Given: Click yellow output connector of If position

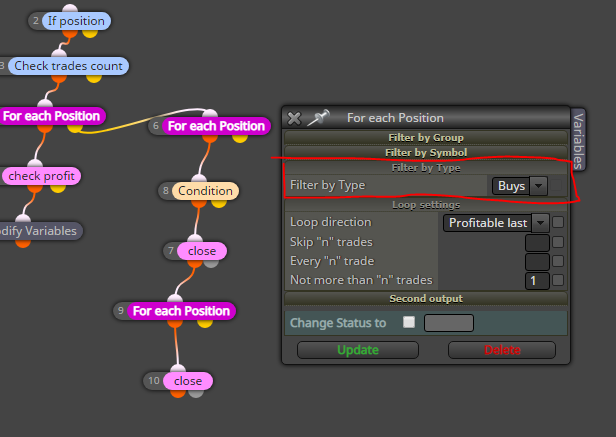Looking at the screenshot, I should pos(90,33).
